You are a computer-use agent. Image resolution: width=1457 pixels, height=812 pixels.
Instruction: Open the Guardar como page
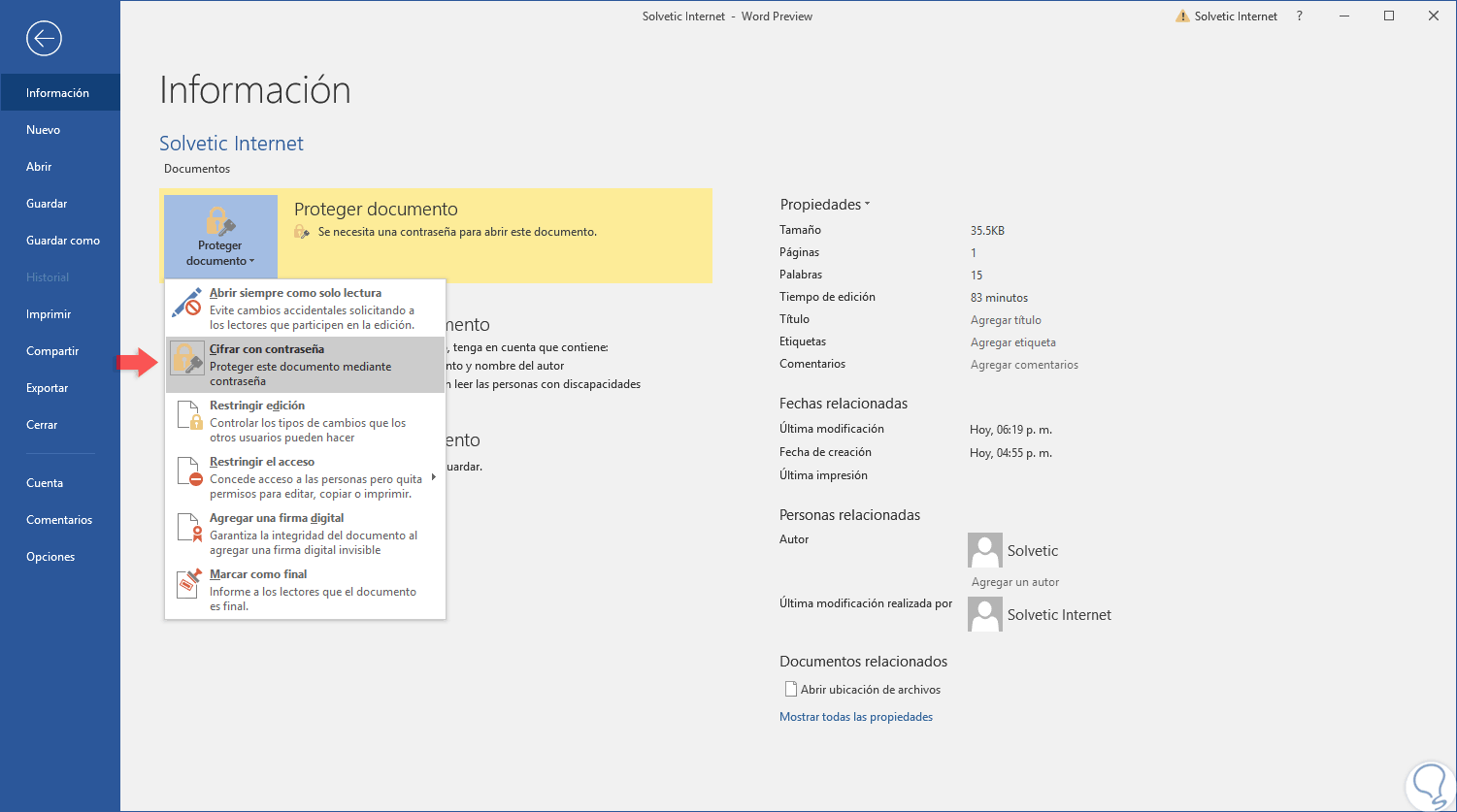coord(60,241)
